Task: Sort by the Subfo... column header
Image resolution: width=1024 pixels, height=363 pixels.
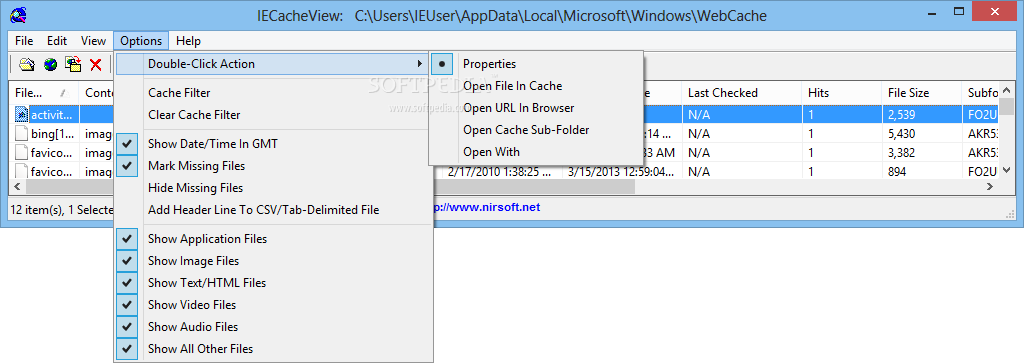Action: click(980, 93)
